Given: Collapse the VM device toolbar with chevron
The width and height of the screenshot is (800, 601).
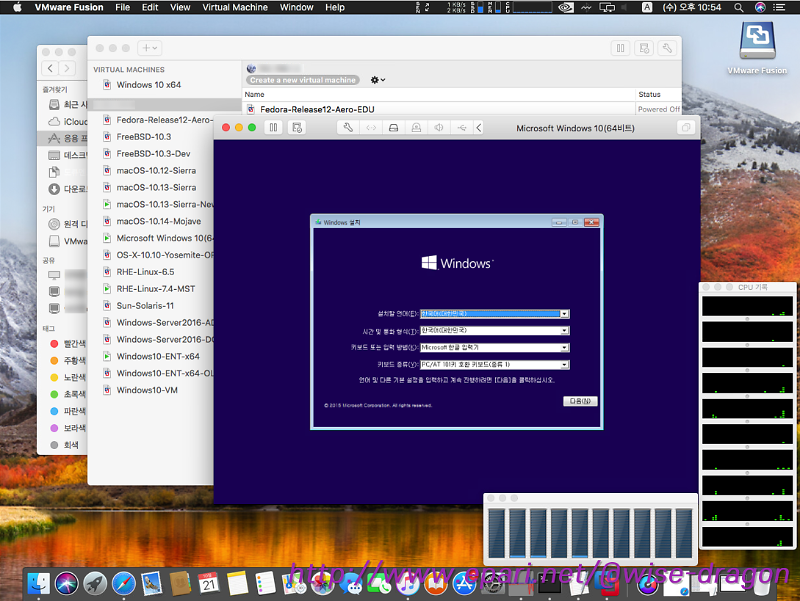Looking at the screenshot, I should click(x=479, y=128).
